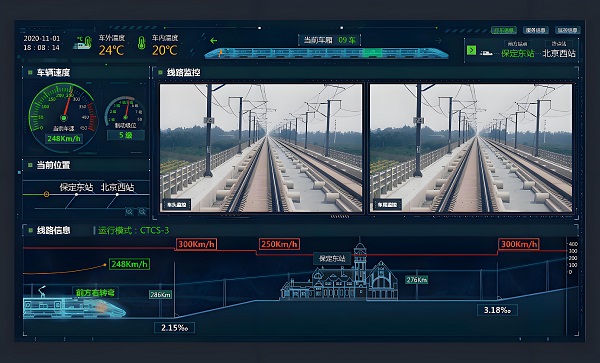
Task: Switch to the middle top-right info tab
Action: coord(536,30)
